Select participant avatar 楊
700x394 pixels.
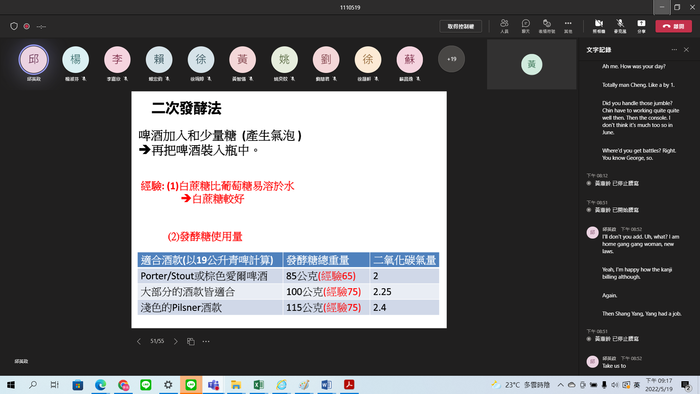pos(75,59)
